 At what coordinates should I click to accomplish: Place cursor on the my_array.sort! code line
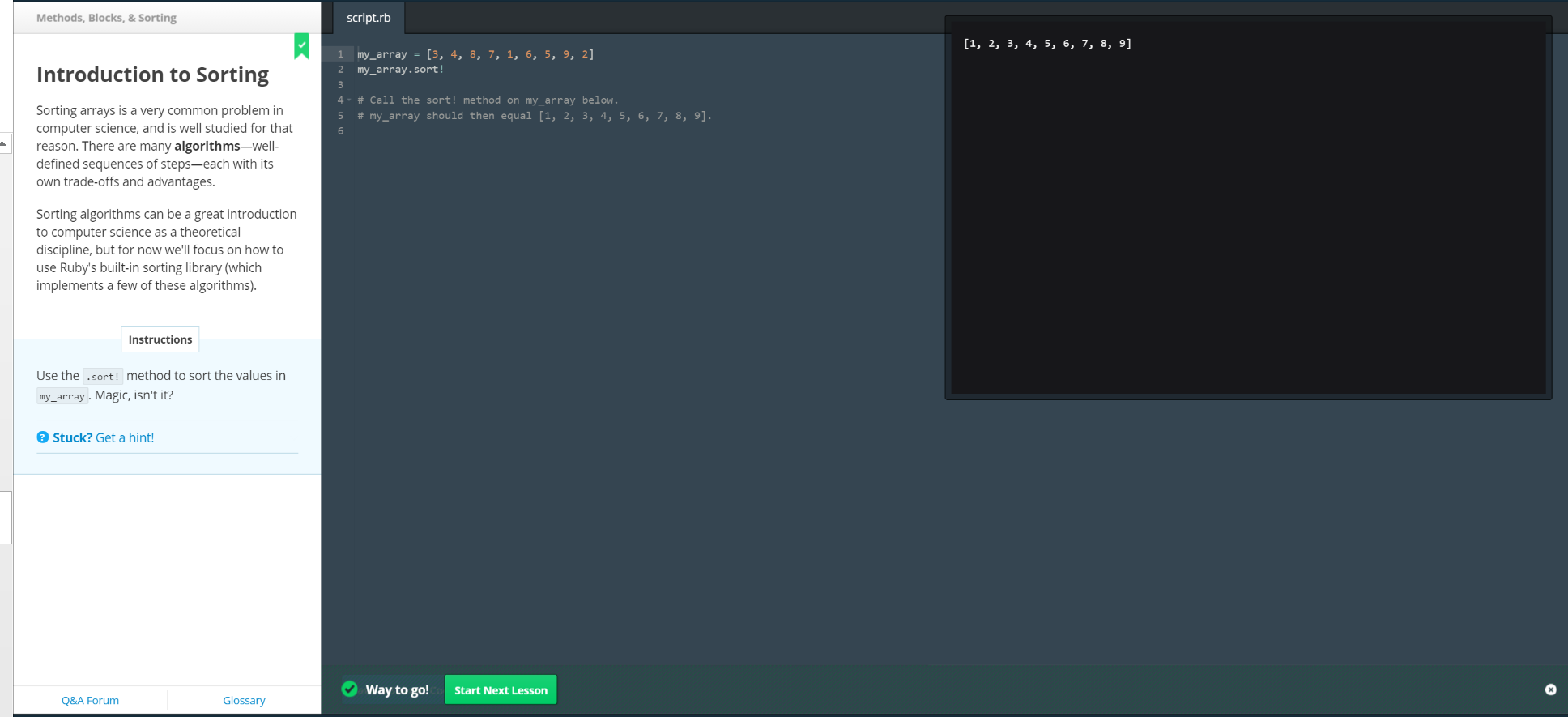pyautogui.click(x=401, y=70)
